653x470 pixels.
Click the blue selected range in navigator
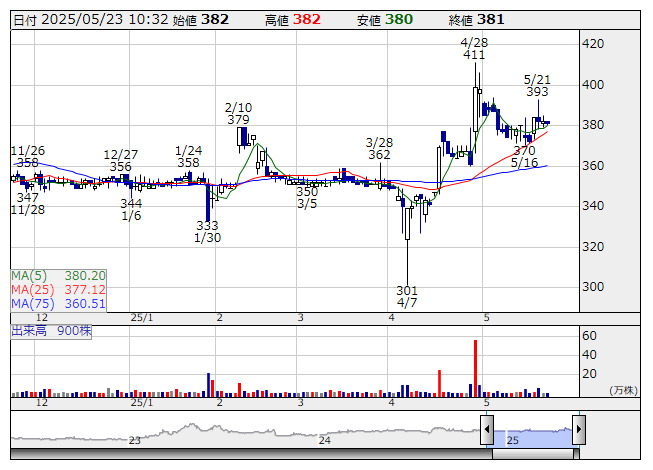click(532, 432)
